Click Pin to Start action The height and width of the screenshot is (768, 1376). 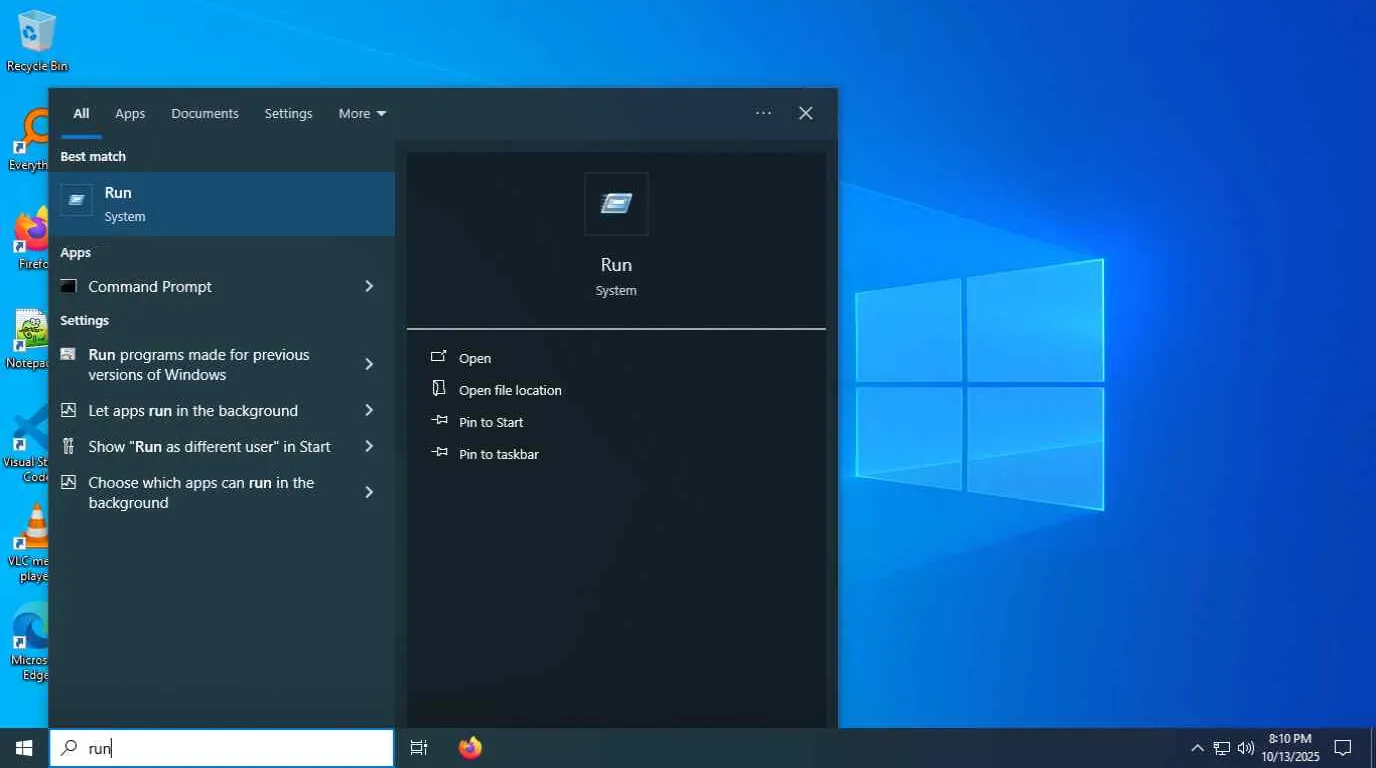(x=491, y=422)
